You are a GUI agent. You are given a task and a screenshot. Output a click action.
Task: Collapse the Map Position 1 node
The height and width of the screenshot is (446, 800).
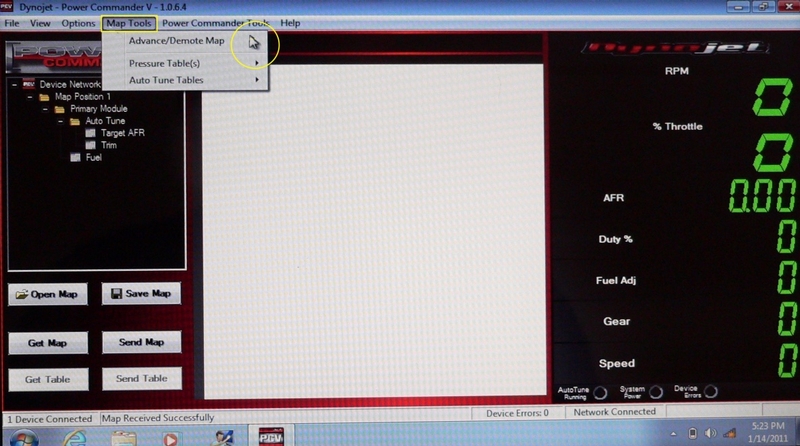(x=30, y=97)
